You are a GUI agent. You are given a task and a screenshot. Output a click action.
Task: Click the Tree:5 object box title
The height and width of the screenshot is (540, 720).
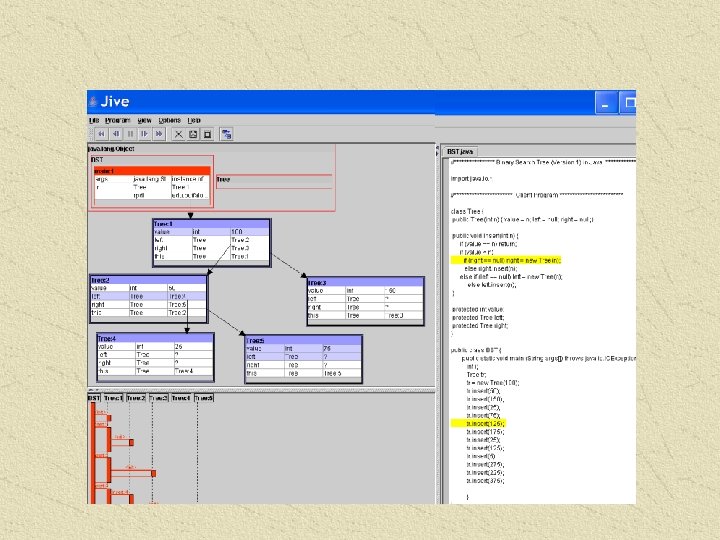303,340
